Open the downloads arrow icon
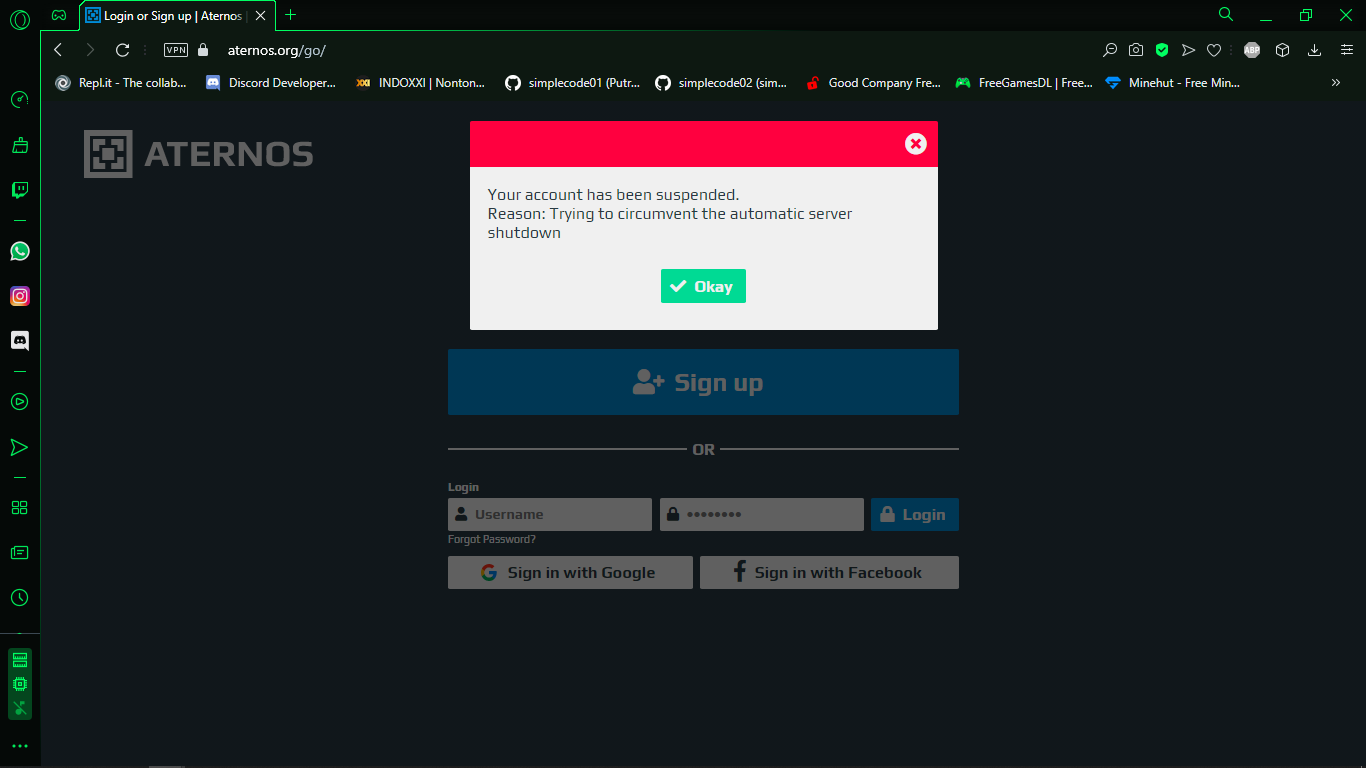 tap(1315, 50)
